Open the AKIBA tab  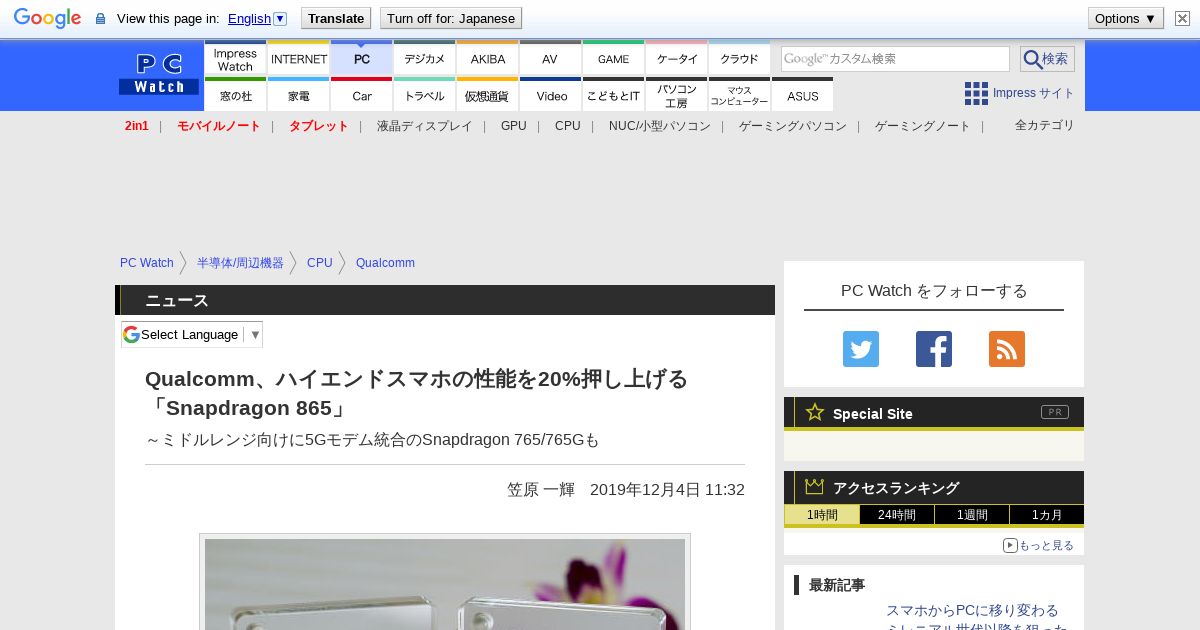tap(488, 58)
